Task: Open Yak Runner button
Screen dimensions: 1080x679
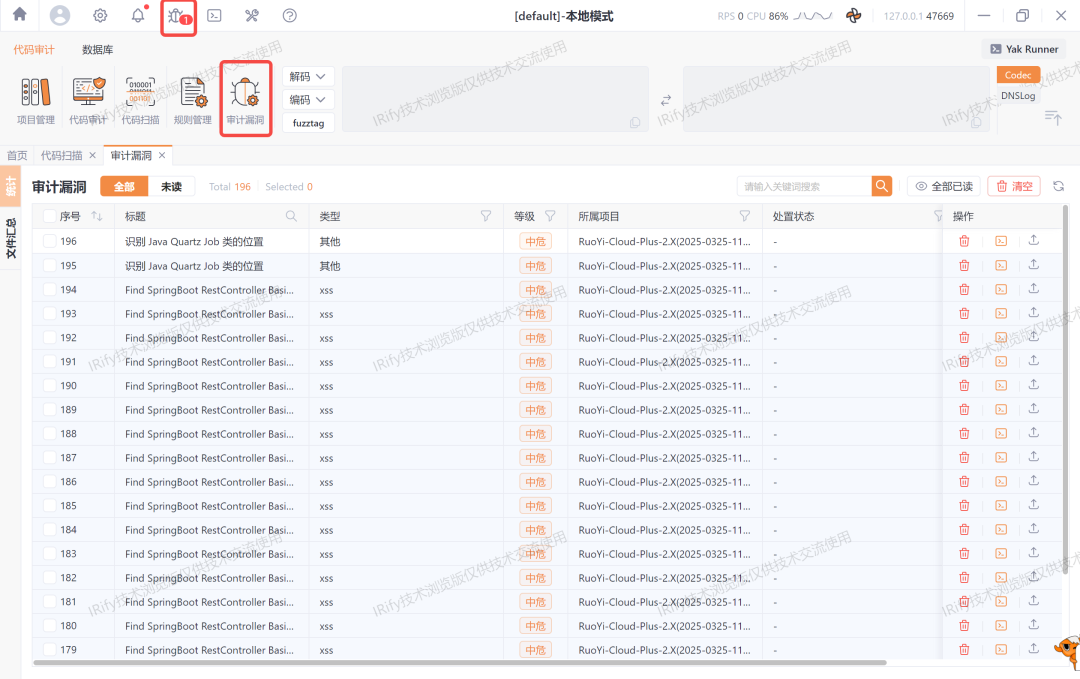Action: coord(1024,49)
